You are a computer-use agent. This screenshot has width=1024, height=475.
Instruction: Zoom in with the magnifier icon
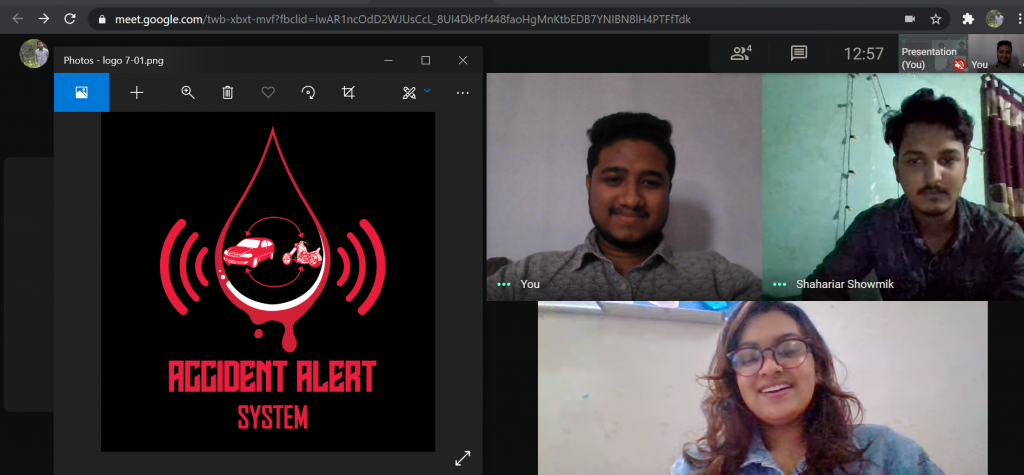187,92
